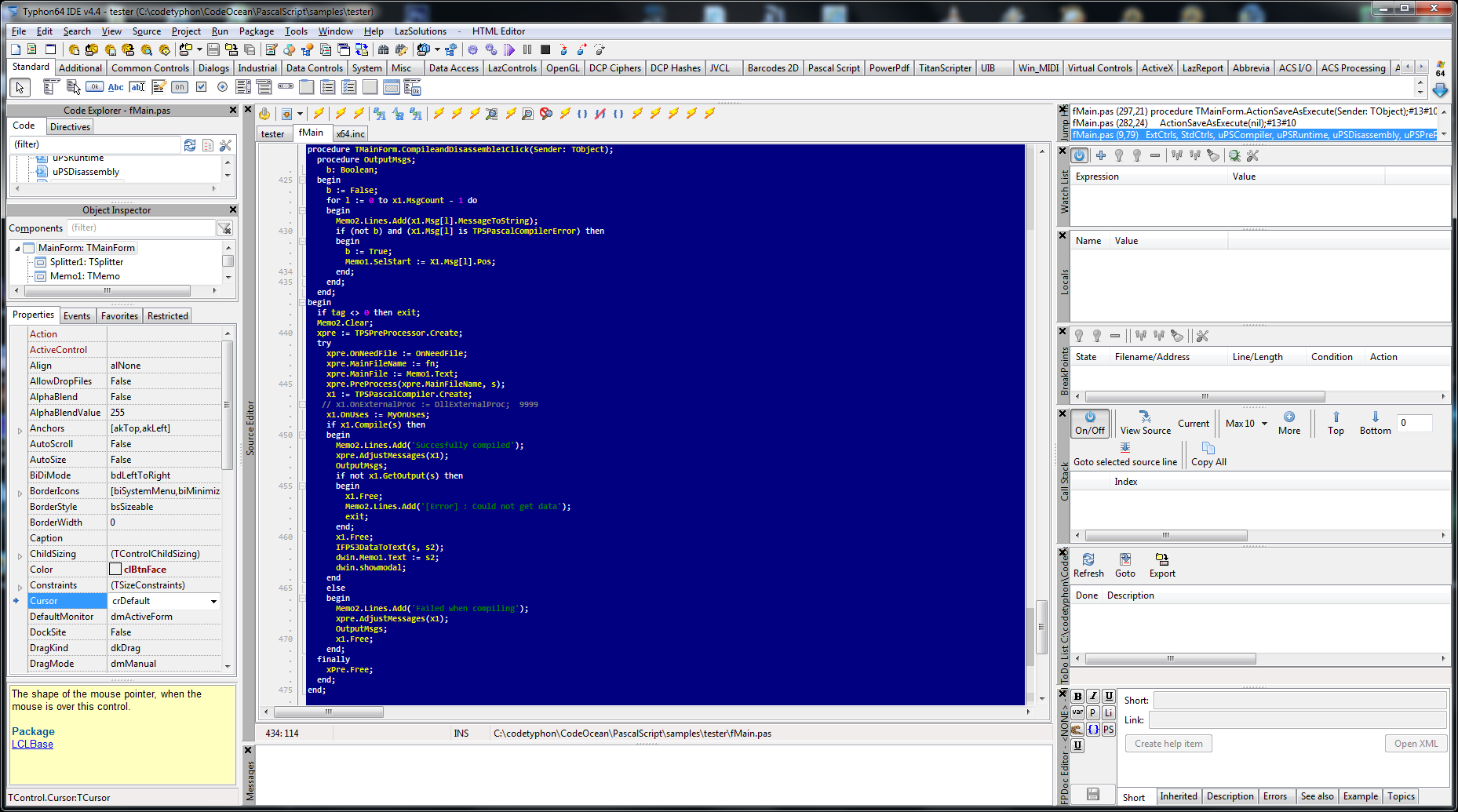
Task: Open the dropdown arrow in source editor toolbar
Action: tap(300, 114)
